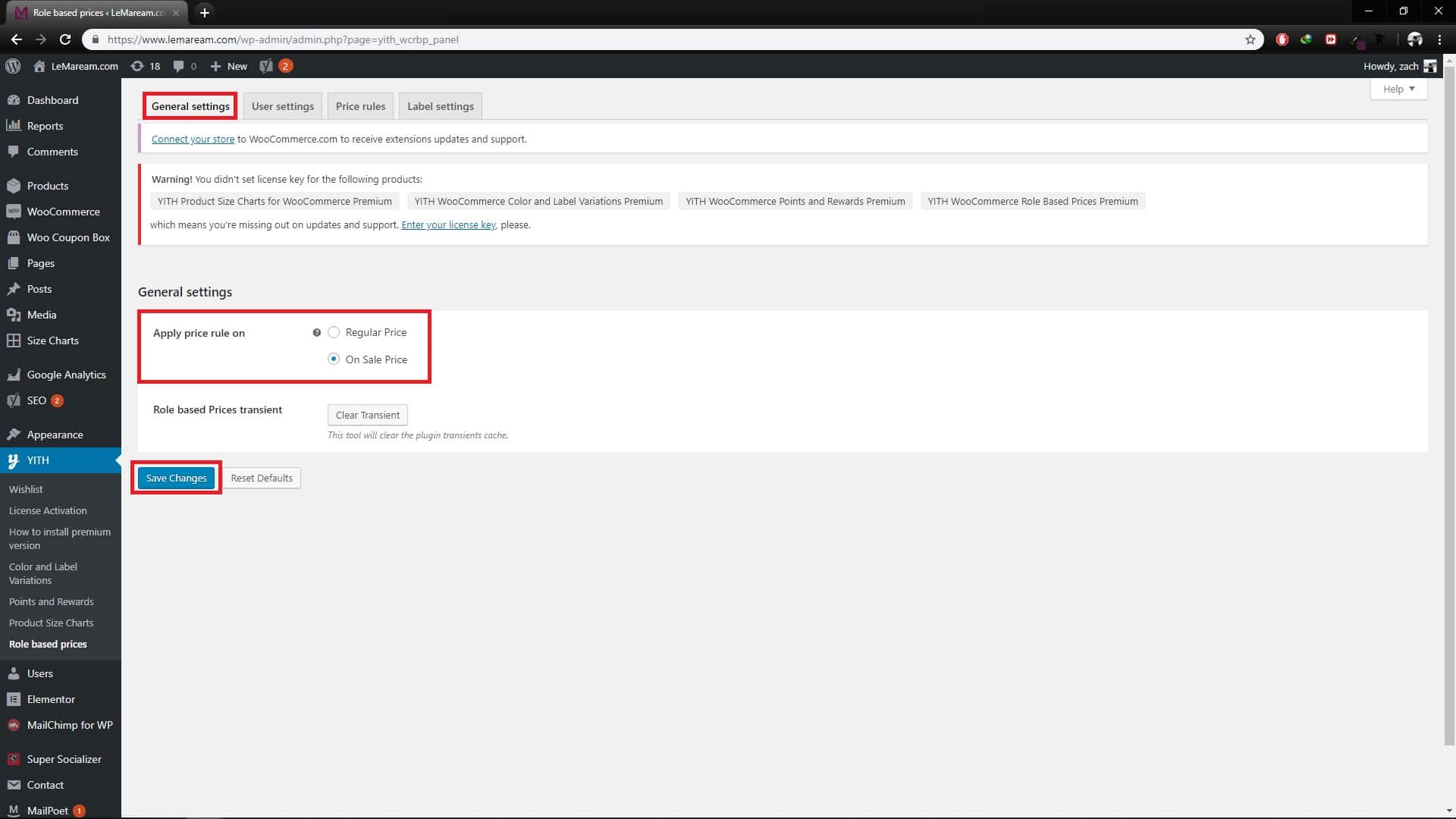This screenshot has height=819, width=1456.
Task: Click the Woo Coupon Box icon
Action: click(14, 237)
